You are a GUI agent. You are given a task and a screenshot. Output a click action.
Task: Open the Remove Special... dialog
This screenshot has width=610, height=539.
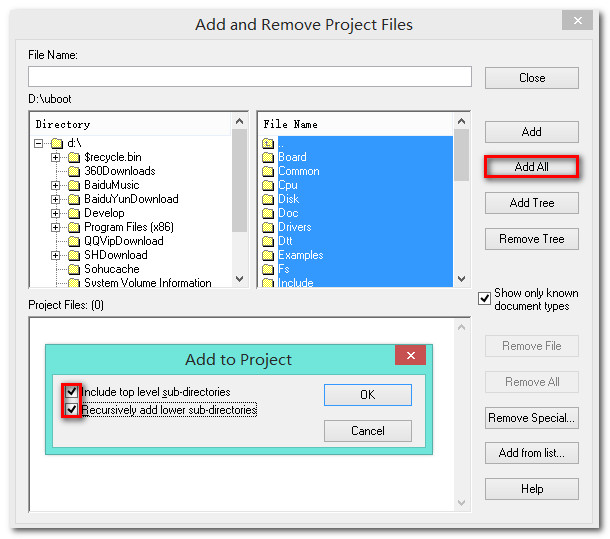[x=531, y=418]
